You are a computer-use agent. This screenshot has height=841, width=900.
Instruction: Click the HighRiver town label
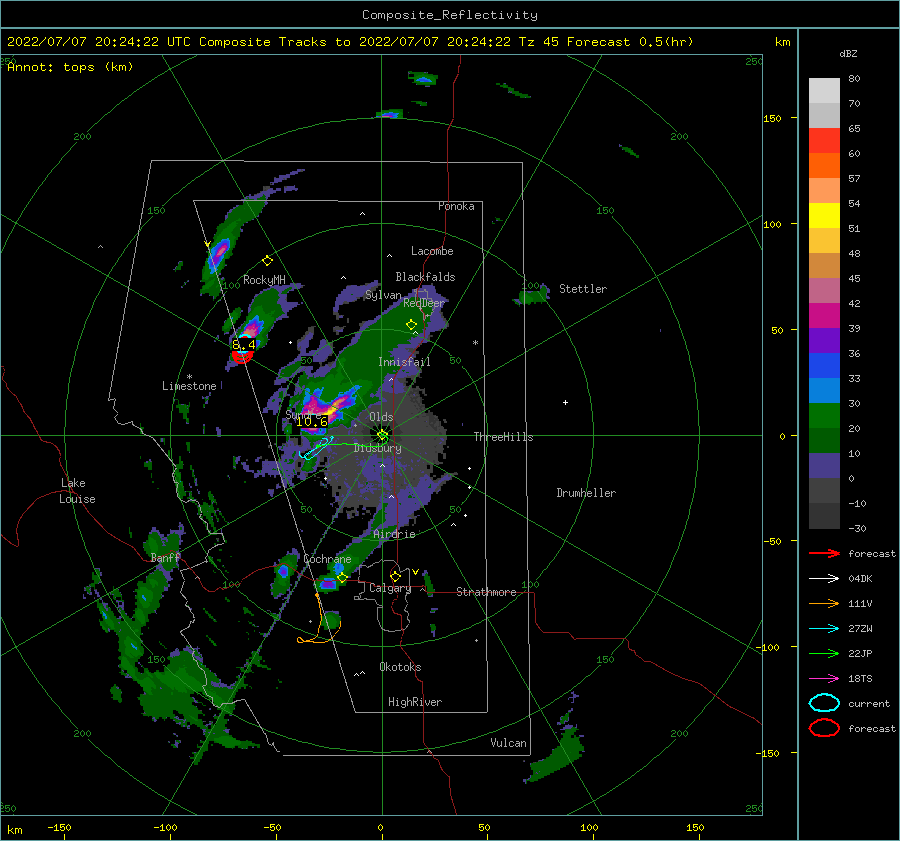click(415, 702)
